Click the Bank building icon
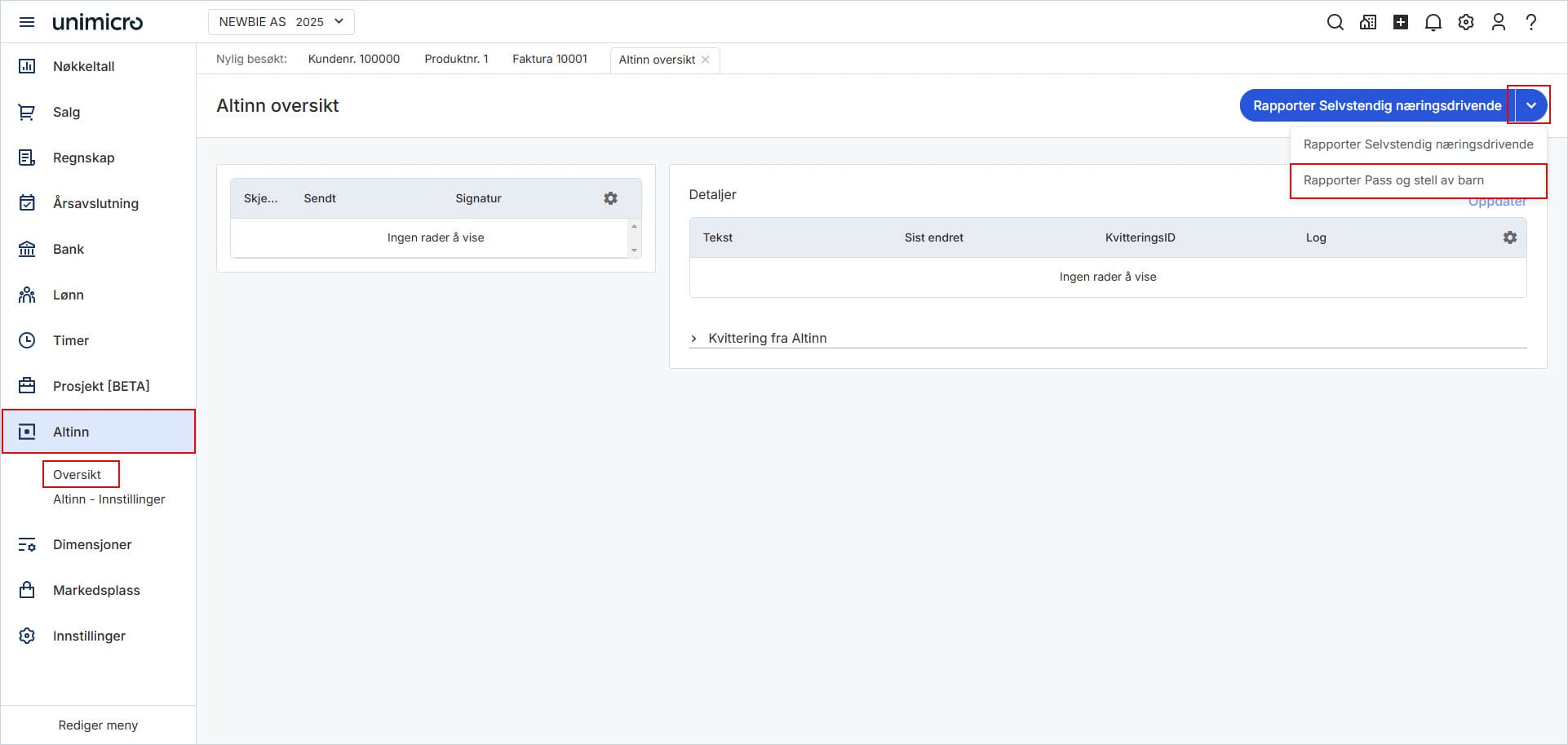The height and width of the screenshot is (745, 1568). point(27,249)
